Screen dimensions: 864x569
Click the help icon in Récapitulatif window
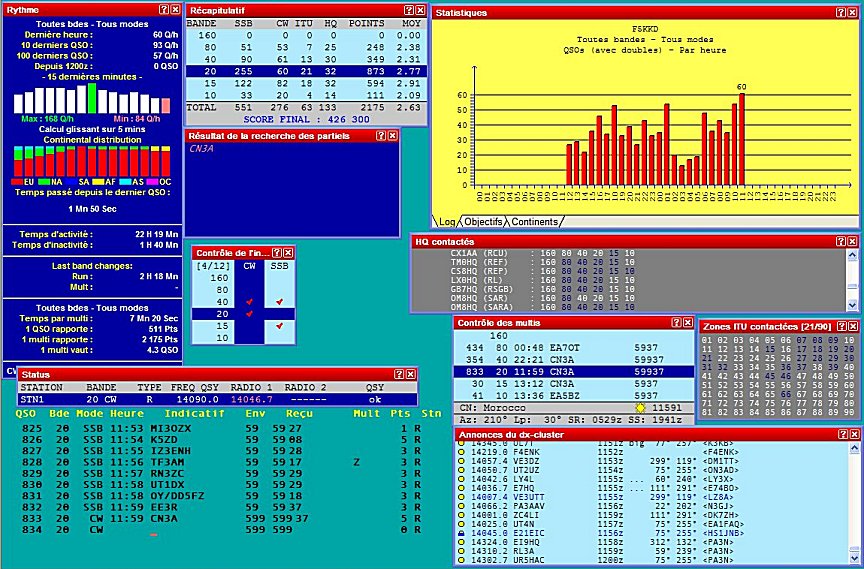(410, 8)
